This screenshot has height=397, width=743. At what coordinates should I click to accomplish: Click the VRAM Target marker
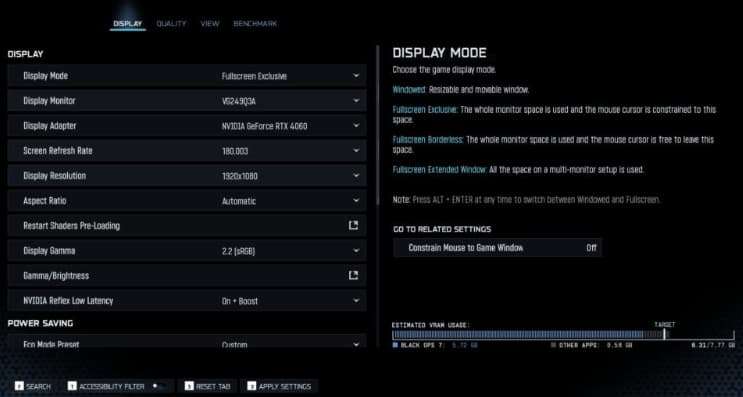664,334
